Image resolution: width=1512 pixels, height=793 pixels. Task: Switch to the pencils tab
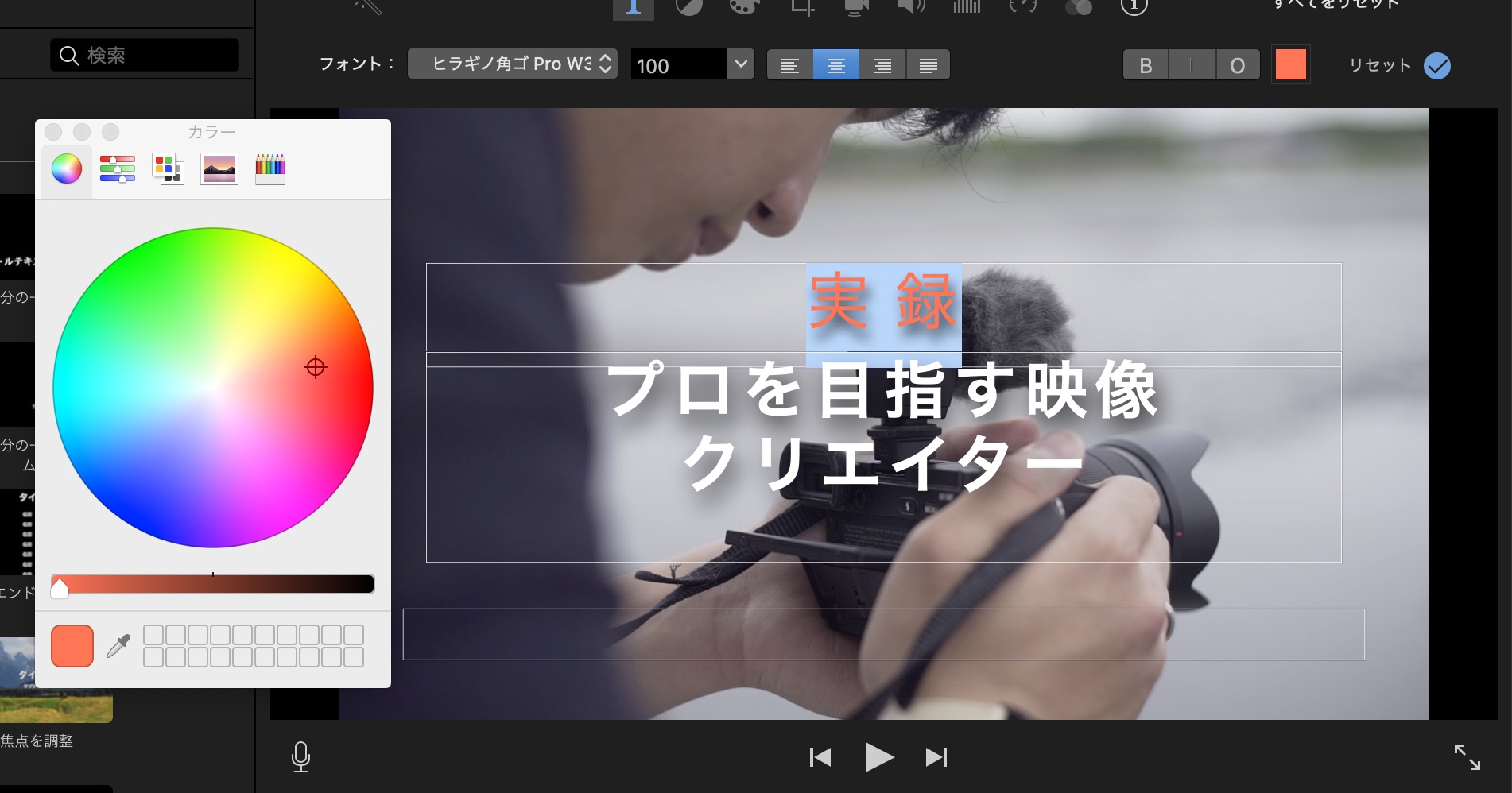[x=270, y=168]
